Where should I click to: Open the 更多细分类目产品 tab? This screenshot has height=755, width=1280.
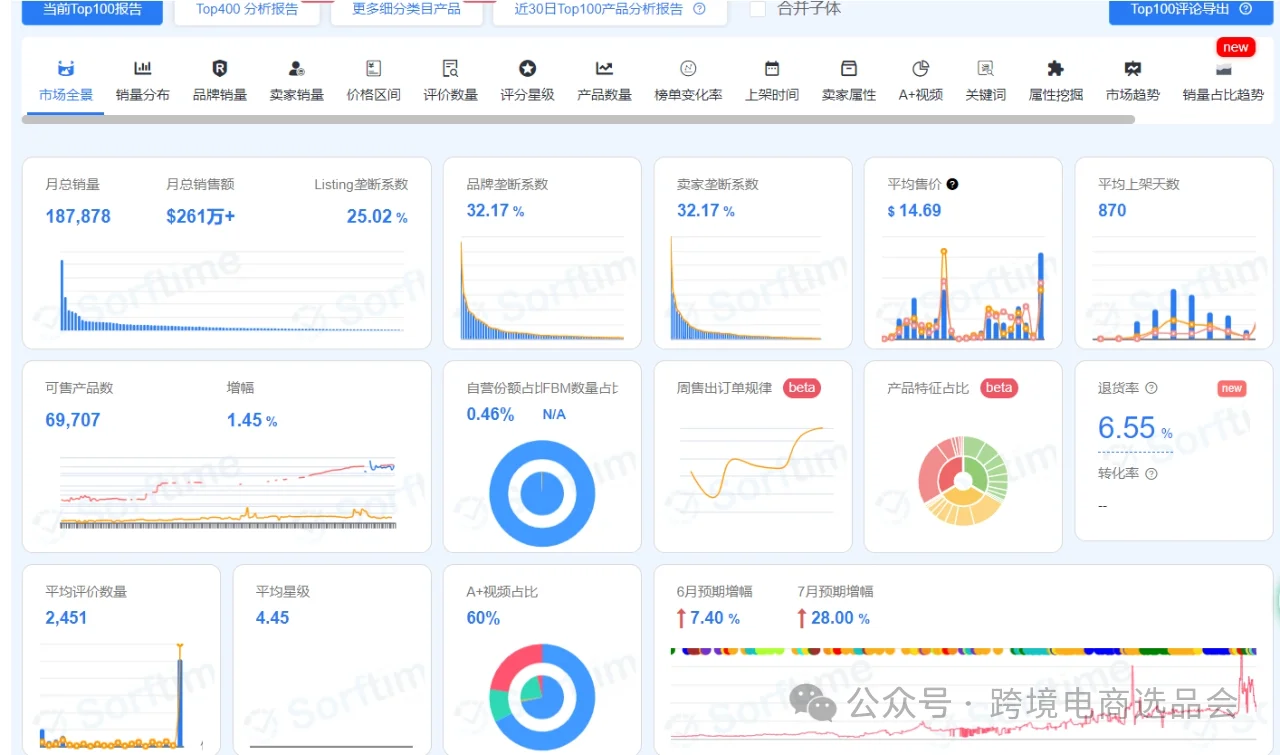coord(408,10)
